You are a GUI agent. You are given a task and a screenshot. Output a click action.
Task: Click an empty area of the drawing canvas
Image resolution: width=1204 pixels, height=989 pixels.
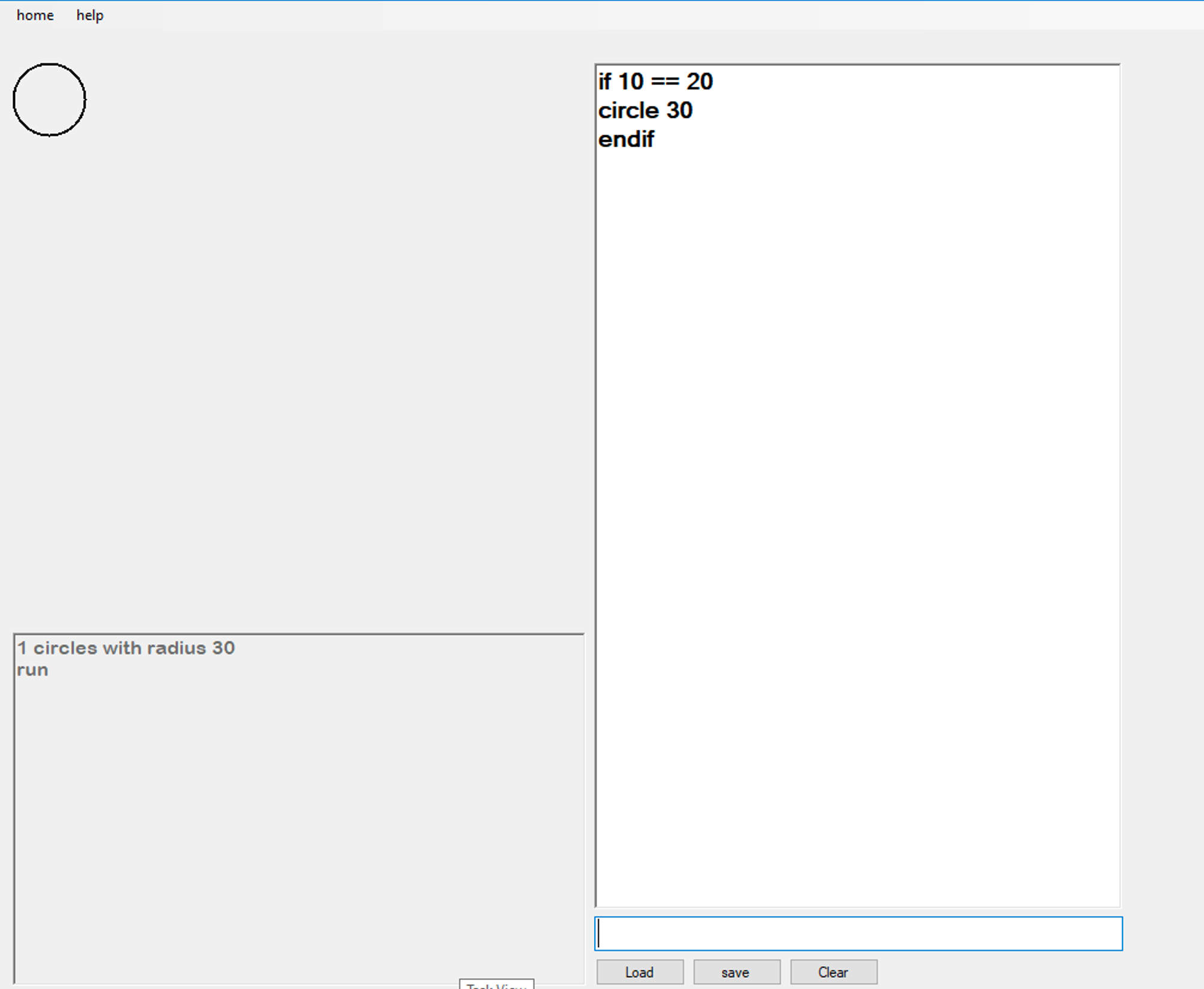pos(299,359)
